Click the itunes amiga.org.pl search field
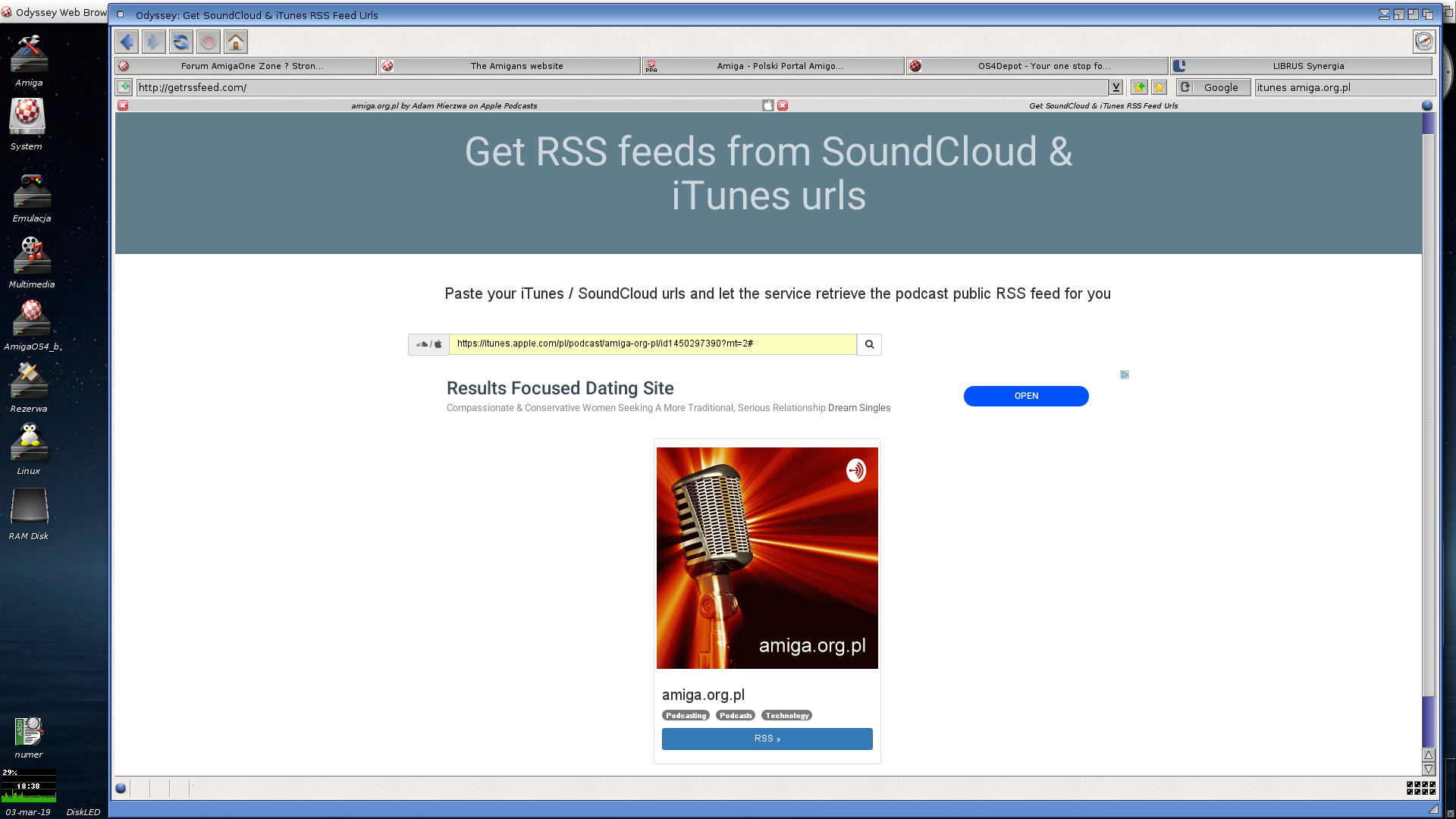The width and height of the screenshot is (1456, 819). [1345, 87]
